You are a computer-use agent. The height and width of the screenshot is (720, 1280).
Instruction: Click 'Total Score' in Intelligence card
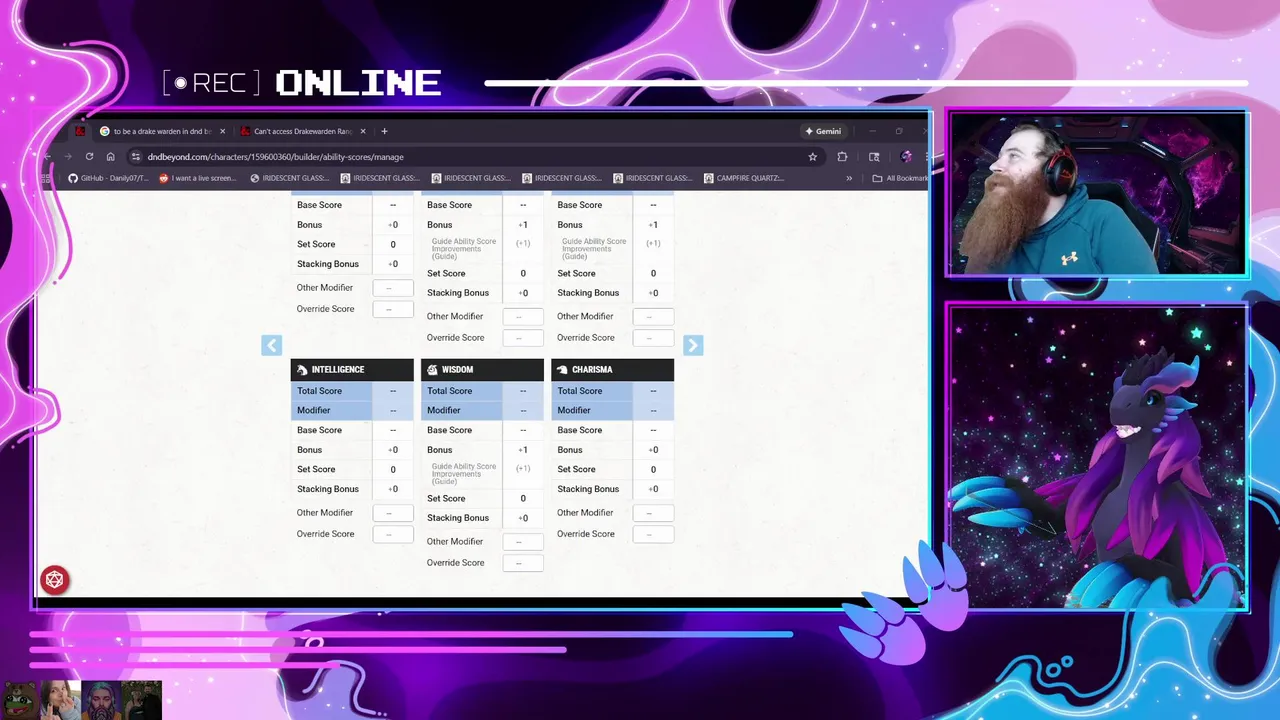click(319, 391)
